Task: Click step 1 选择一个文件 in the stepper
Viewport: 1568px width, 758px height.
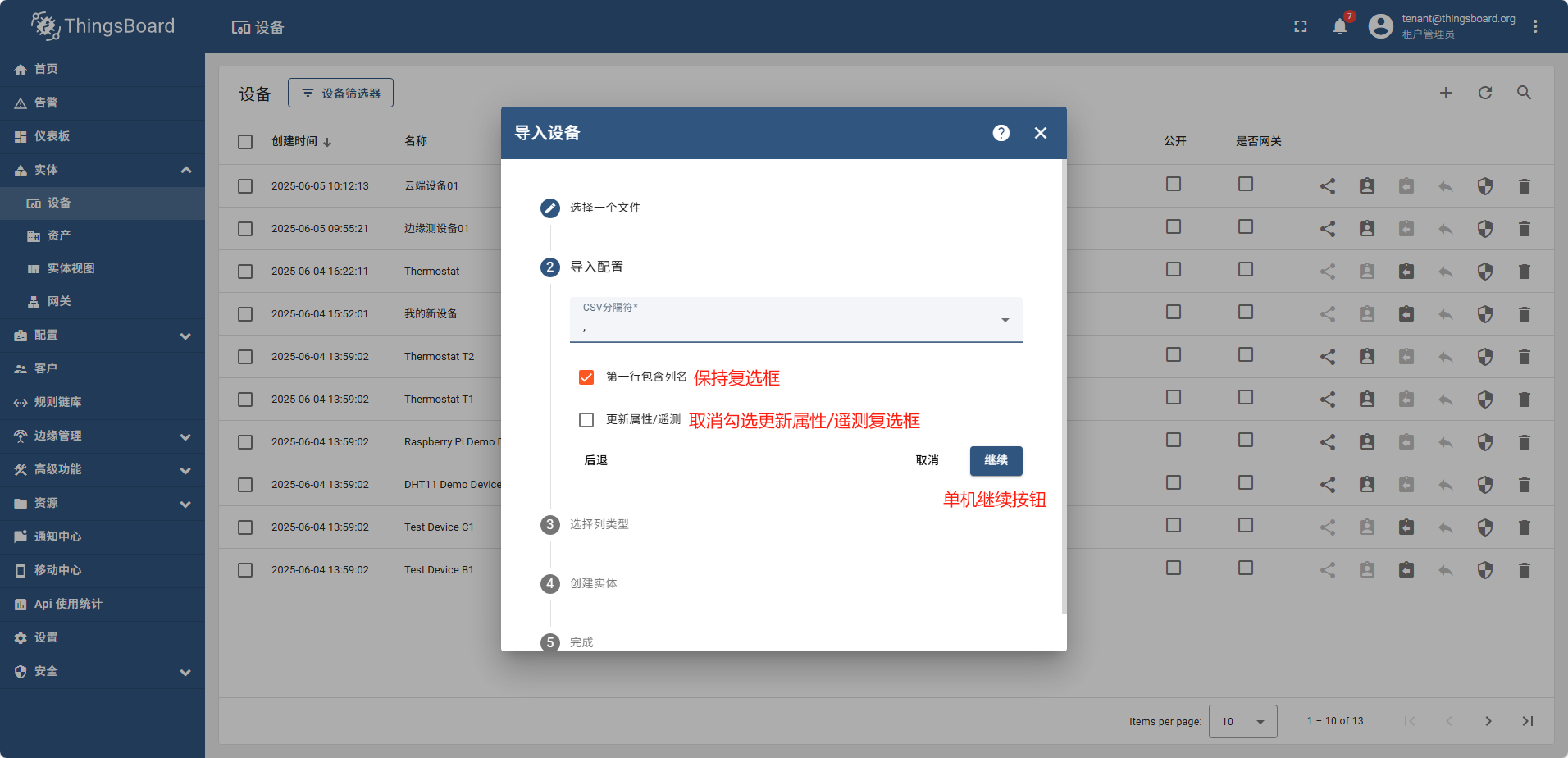Action: click(x=604, y=208)
